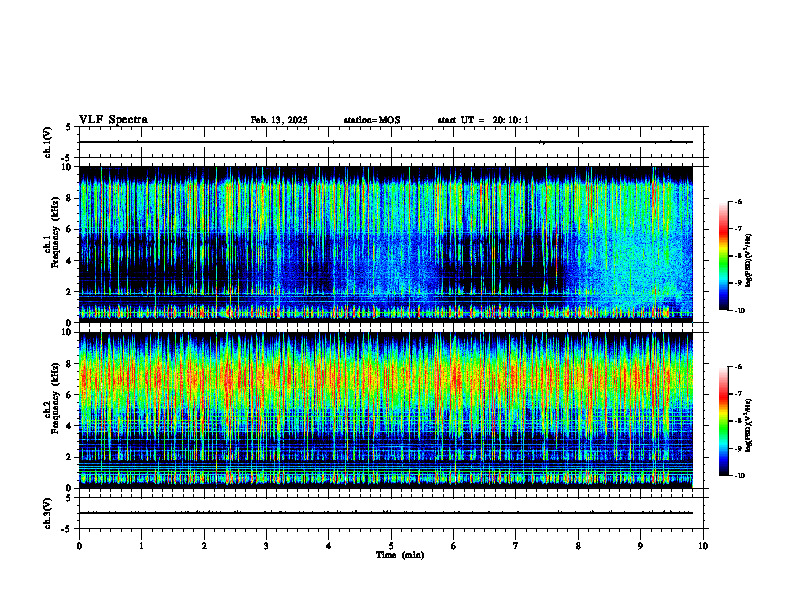Viewport: 792px width, 612px height.
Task: Click the "ch.1(V)" axis label
Action: click(48, 142)
